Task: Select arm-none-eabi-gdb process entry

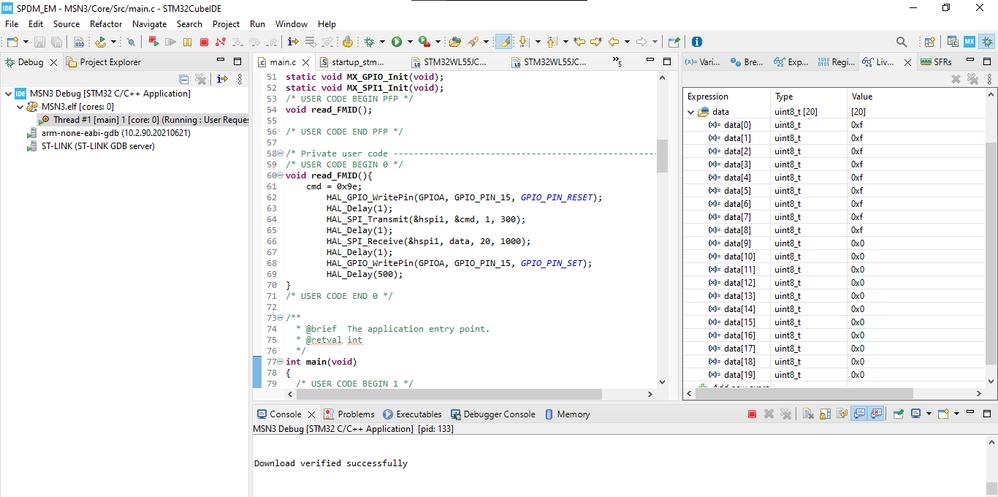Action: coord(108,133)
